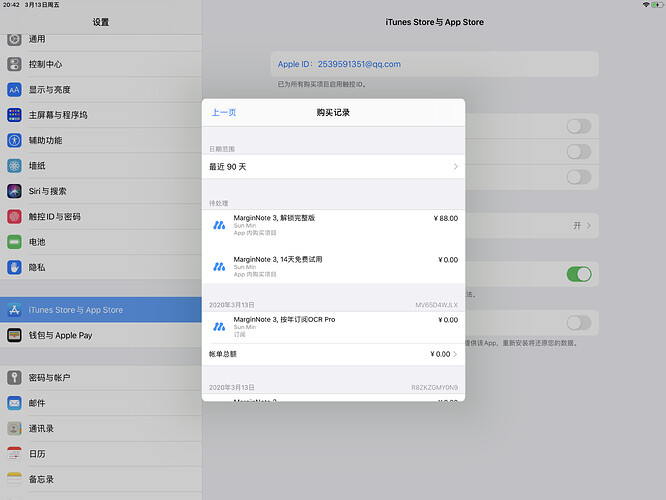The image size is (666, 500).
Task: Open Control Center (控制中心) icon
Action: [x=14, y=64]
